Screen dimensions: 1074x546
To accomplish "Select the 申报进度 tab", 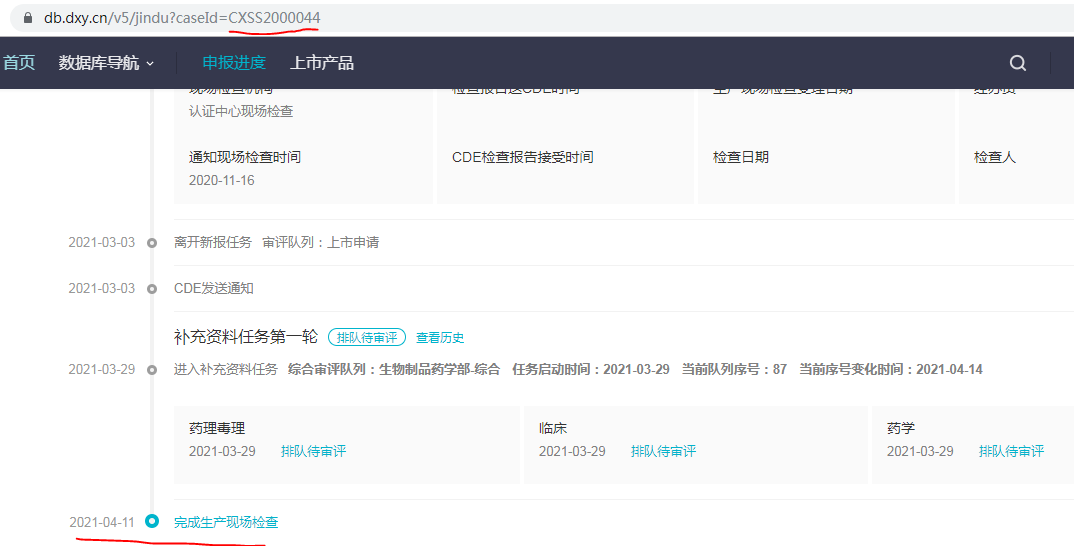I will click(x=234, y=63).
